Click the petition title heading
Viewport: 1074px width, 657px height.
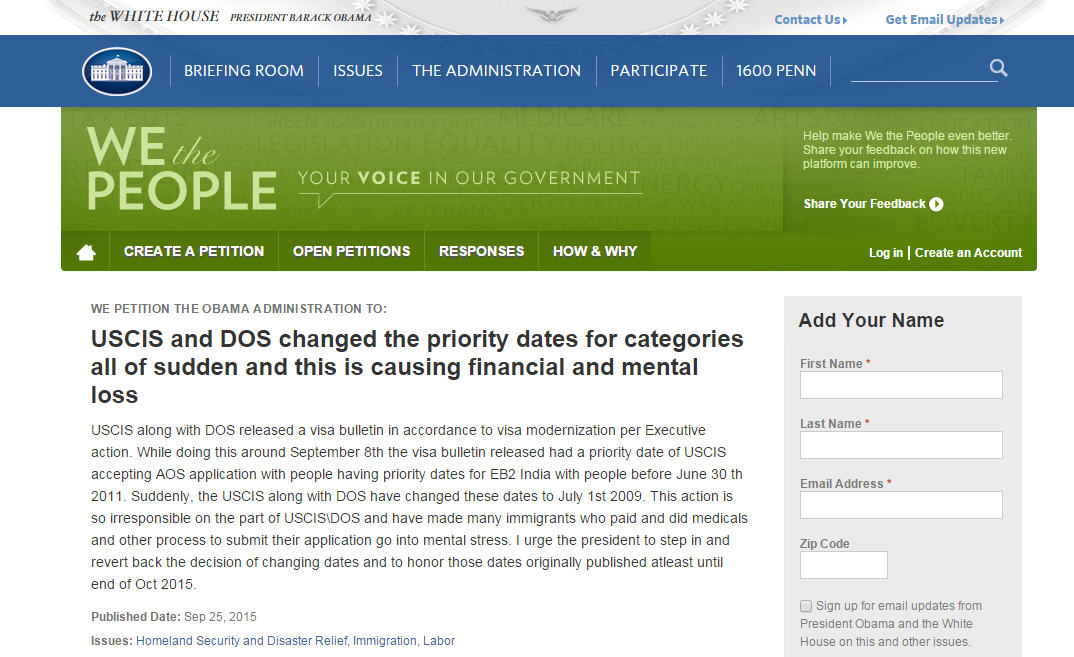tap(417, 367)
